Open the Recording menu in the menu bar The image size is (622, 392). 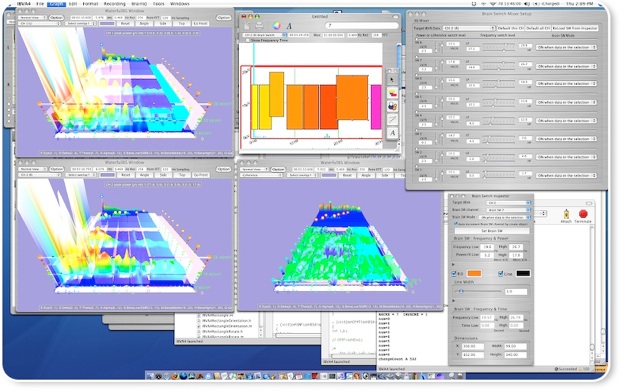pyautogui.click(x=114, y=4)
